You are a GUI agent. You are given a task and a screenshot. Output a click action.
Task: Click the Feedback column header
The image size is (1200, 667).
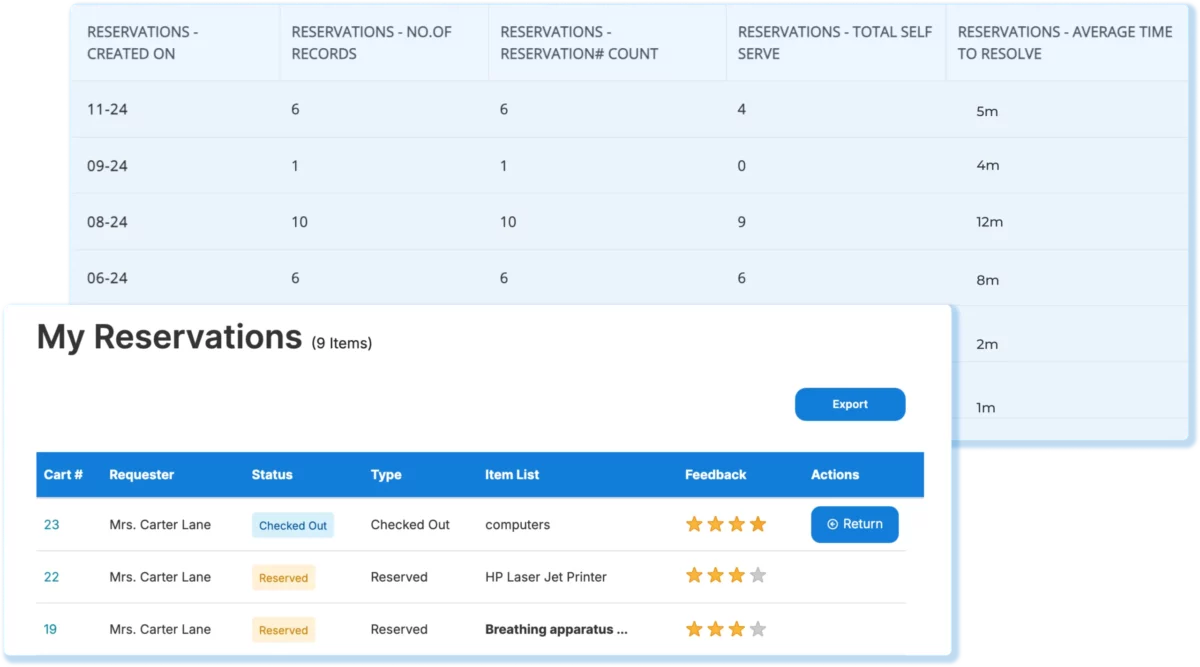click(x=715, y=475)
